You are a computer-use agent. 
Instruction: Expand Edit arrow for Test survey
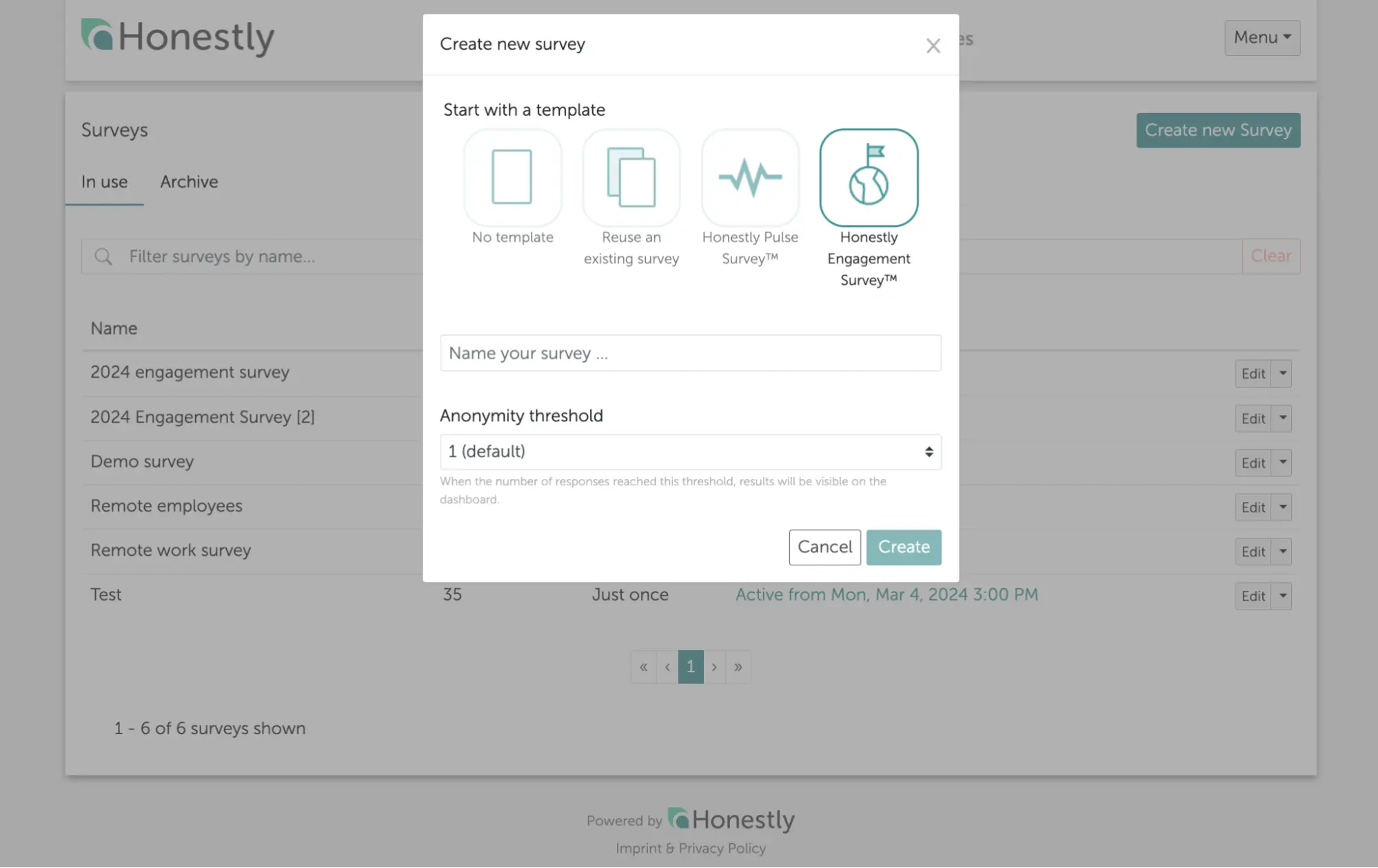[x=1282, y=596]
